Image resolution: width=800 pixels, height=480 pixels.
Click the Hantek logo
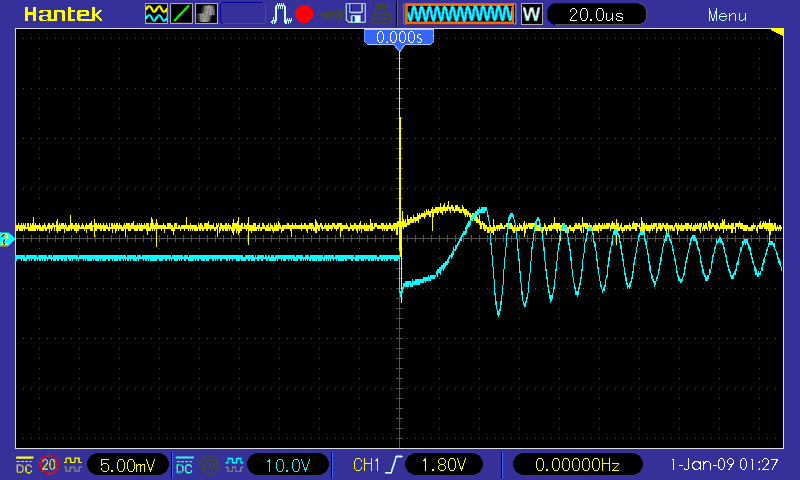point(63,14)
